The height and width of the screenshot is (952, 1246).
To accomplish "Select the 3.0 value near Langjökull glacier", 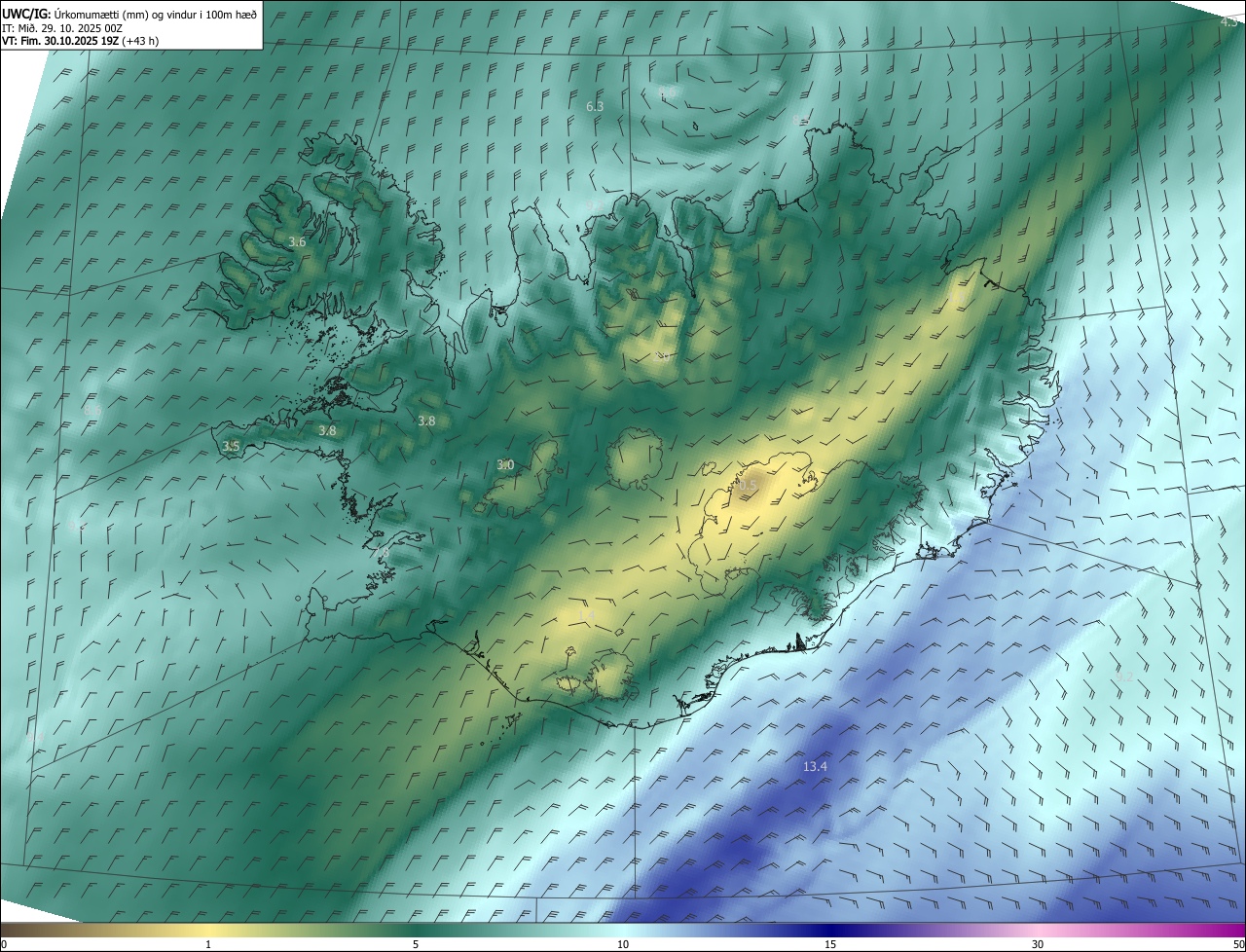I will 505,465.
